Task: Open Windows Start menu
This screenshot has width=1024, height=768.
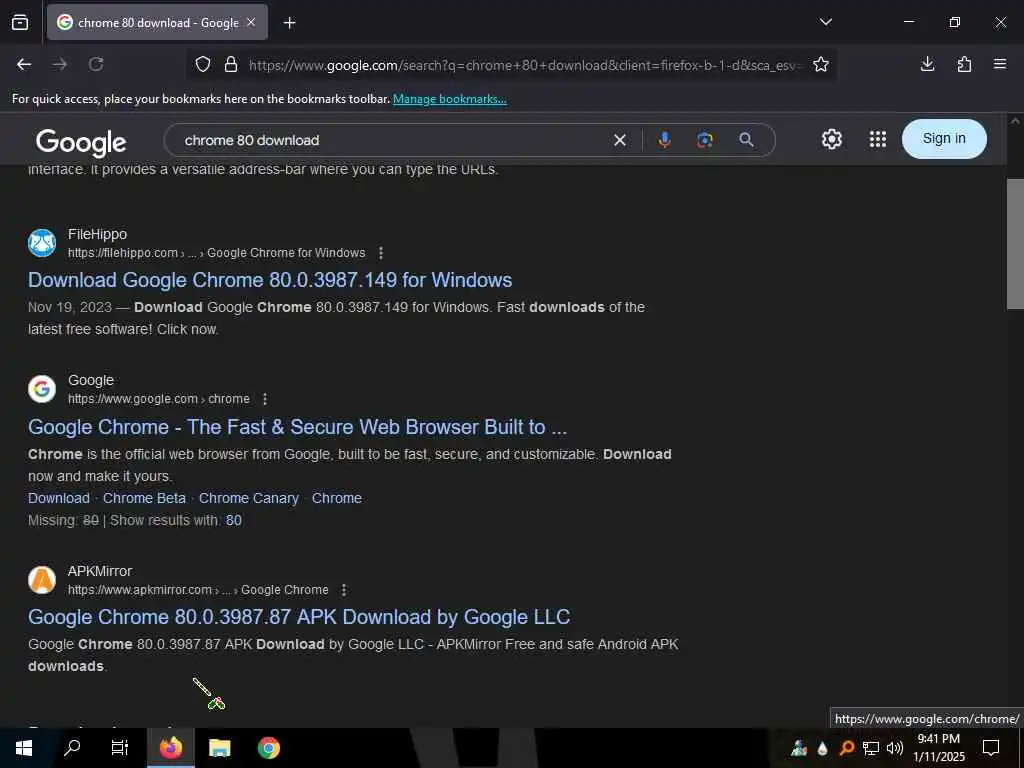Action: [x=24, y=748]
